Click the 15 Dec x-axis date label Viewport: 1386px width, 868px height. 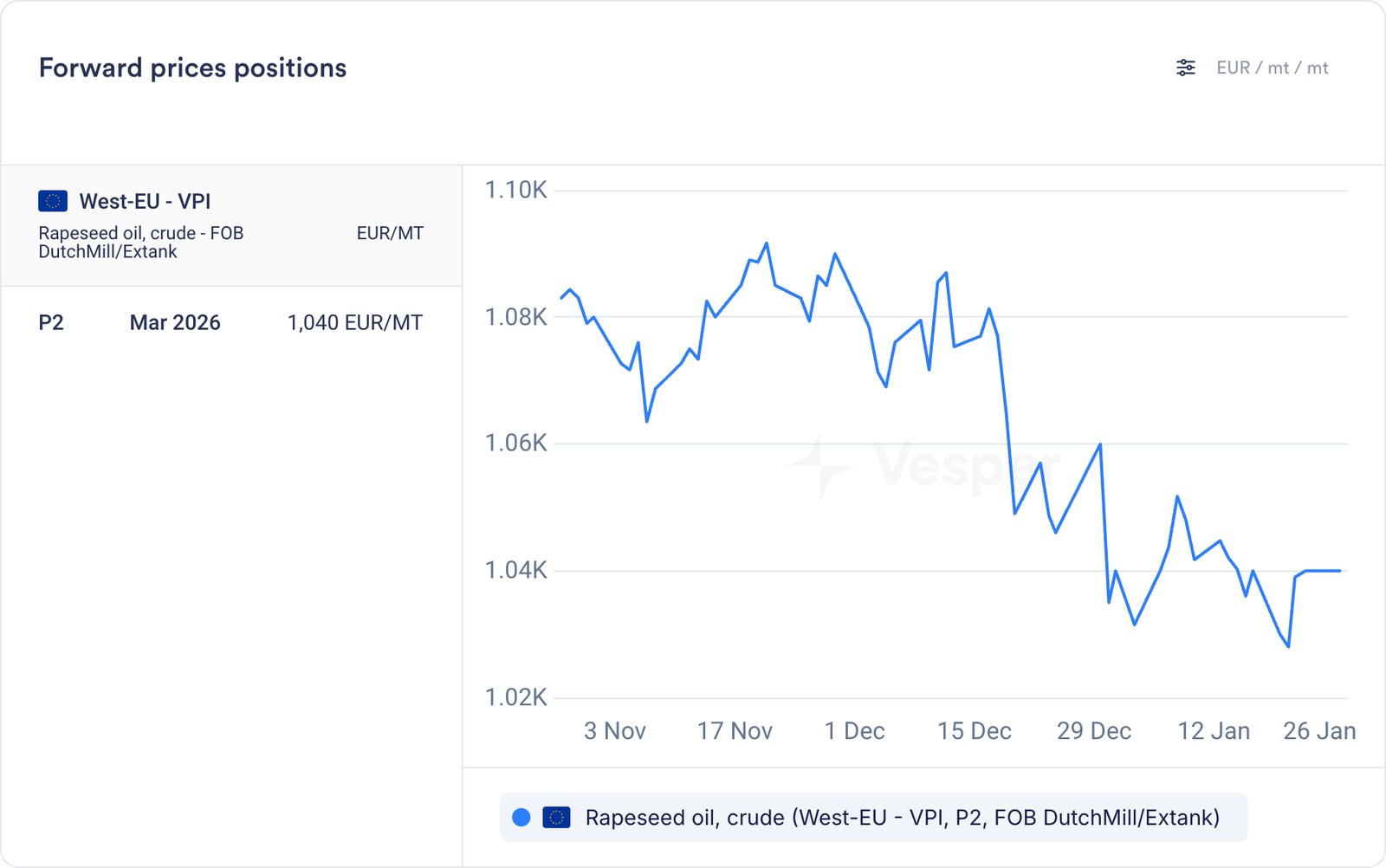tap(974, 731)
